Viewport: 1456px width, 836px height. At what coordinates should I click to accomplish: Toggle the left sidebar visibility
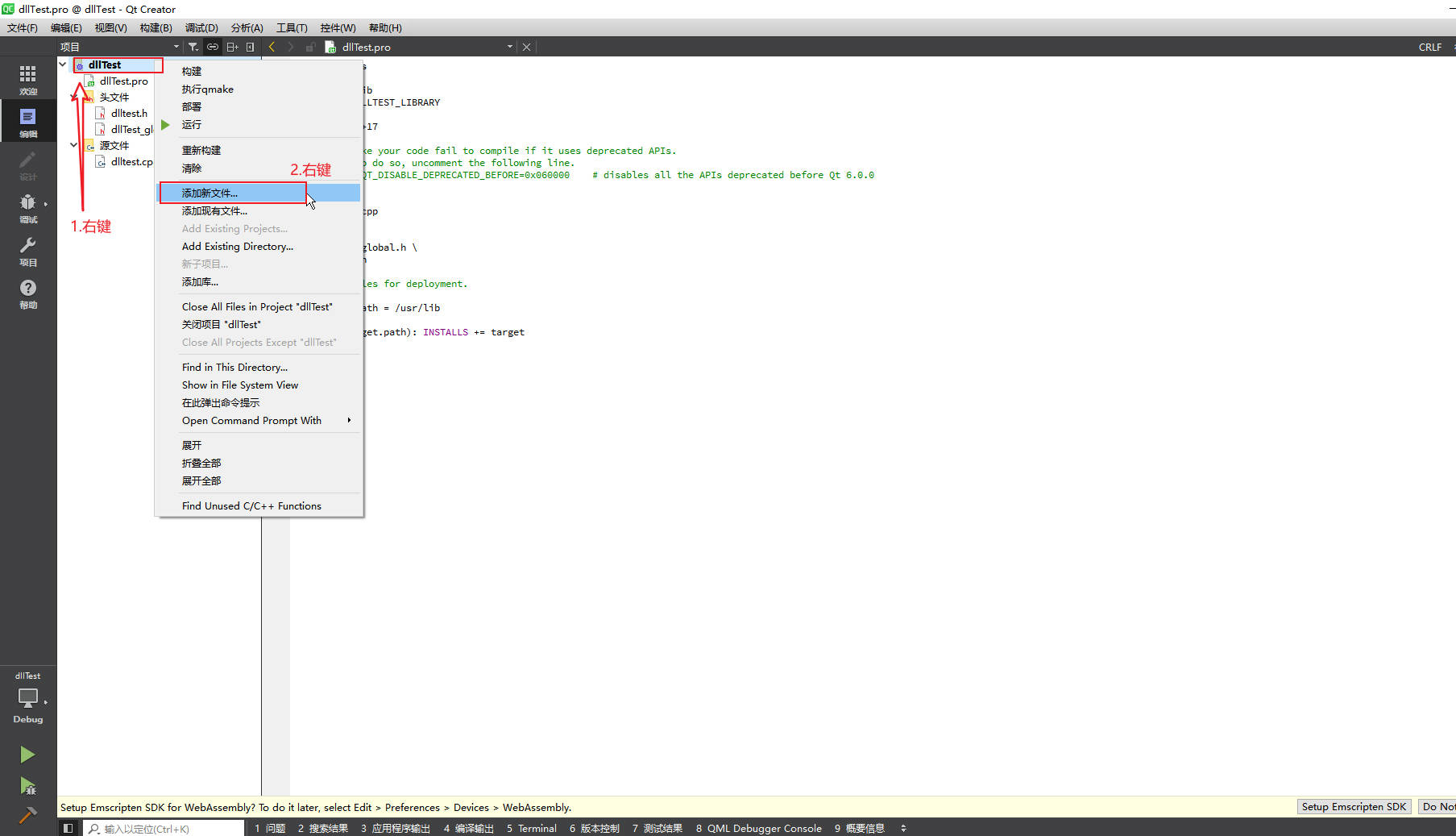pos(68,828)
